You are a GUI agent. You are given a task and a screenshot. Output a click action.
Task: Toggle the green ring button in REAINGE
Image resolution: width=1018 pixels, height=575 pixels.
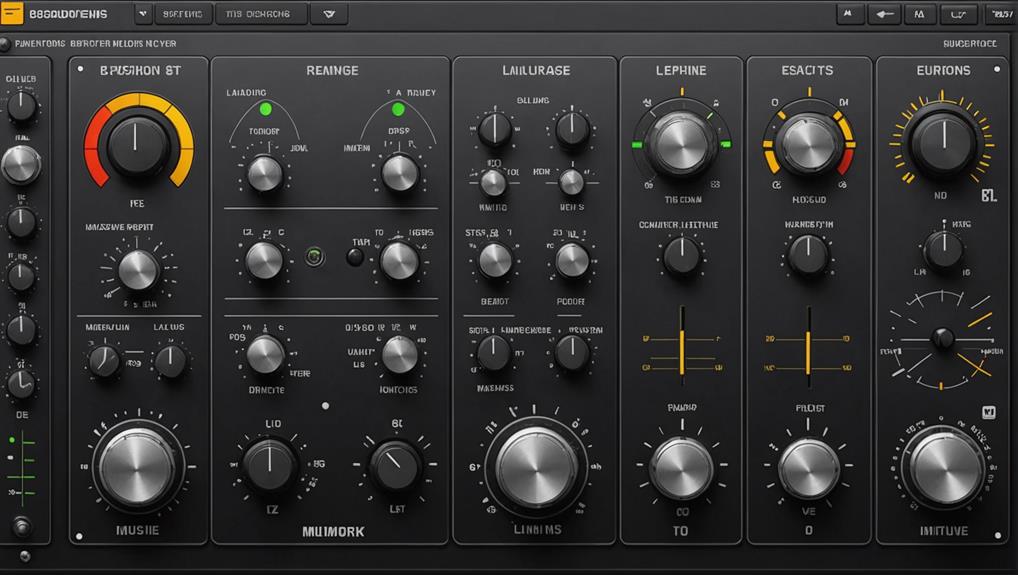coord(314,257)
